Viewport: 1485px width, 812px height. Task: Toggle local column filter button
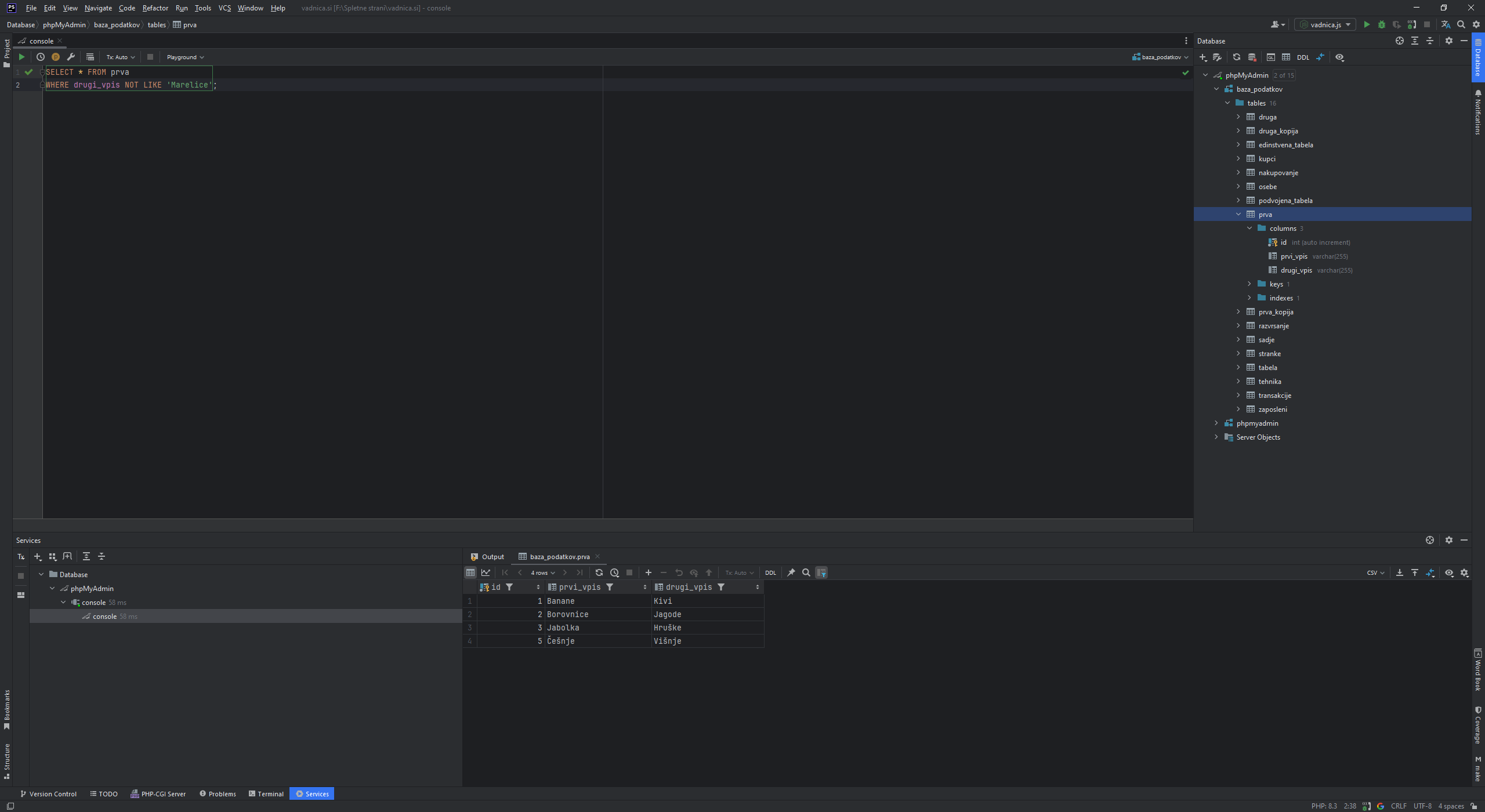[x=821, y=572]
